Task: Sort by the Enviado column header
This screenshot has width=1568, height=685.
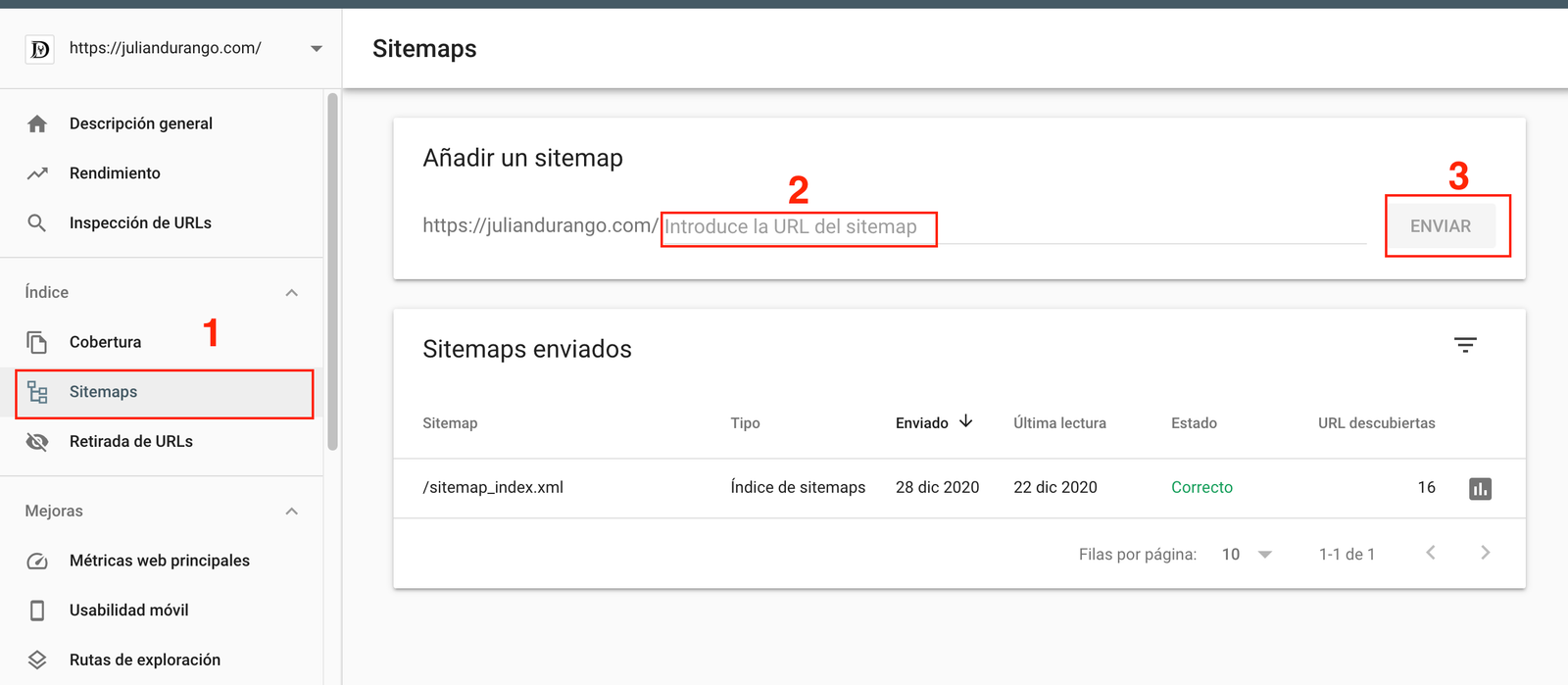Action: point(922,423)
